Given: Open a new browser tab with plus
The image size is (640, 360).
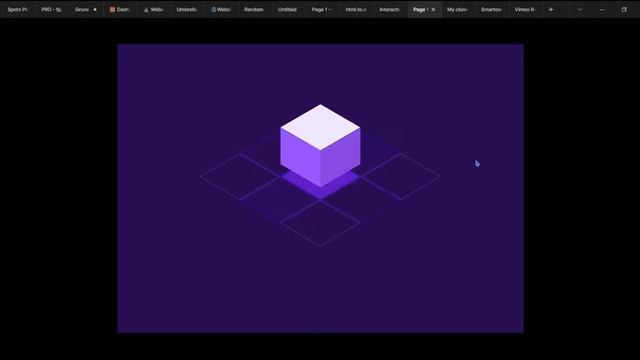Looking at the screenshot, I should [x=551, y=9].
